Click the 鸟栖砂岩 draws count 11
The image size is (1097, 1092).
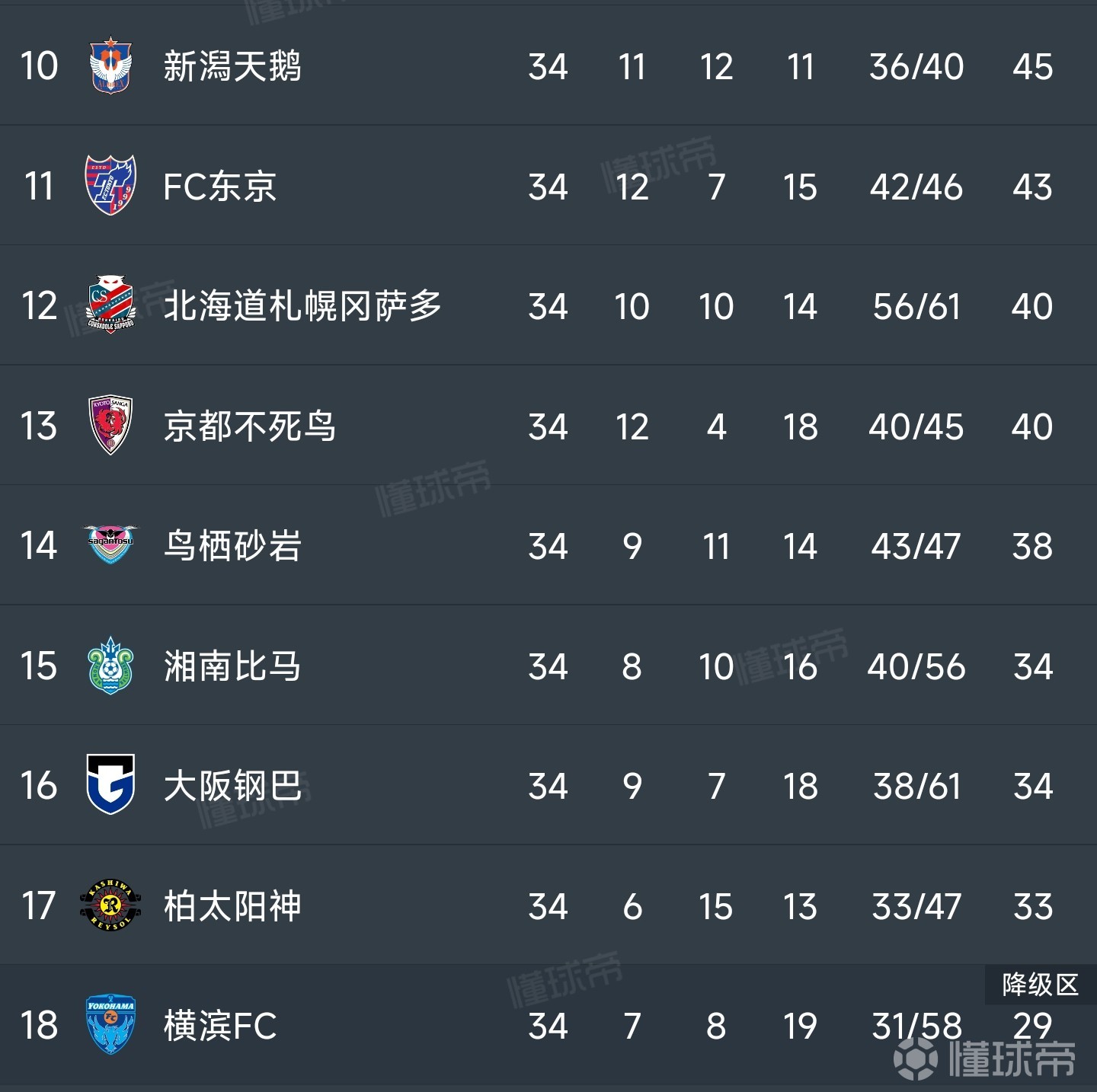pyautogui.click(x=716, y=547)
